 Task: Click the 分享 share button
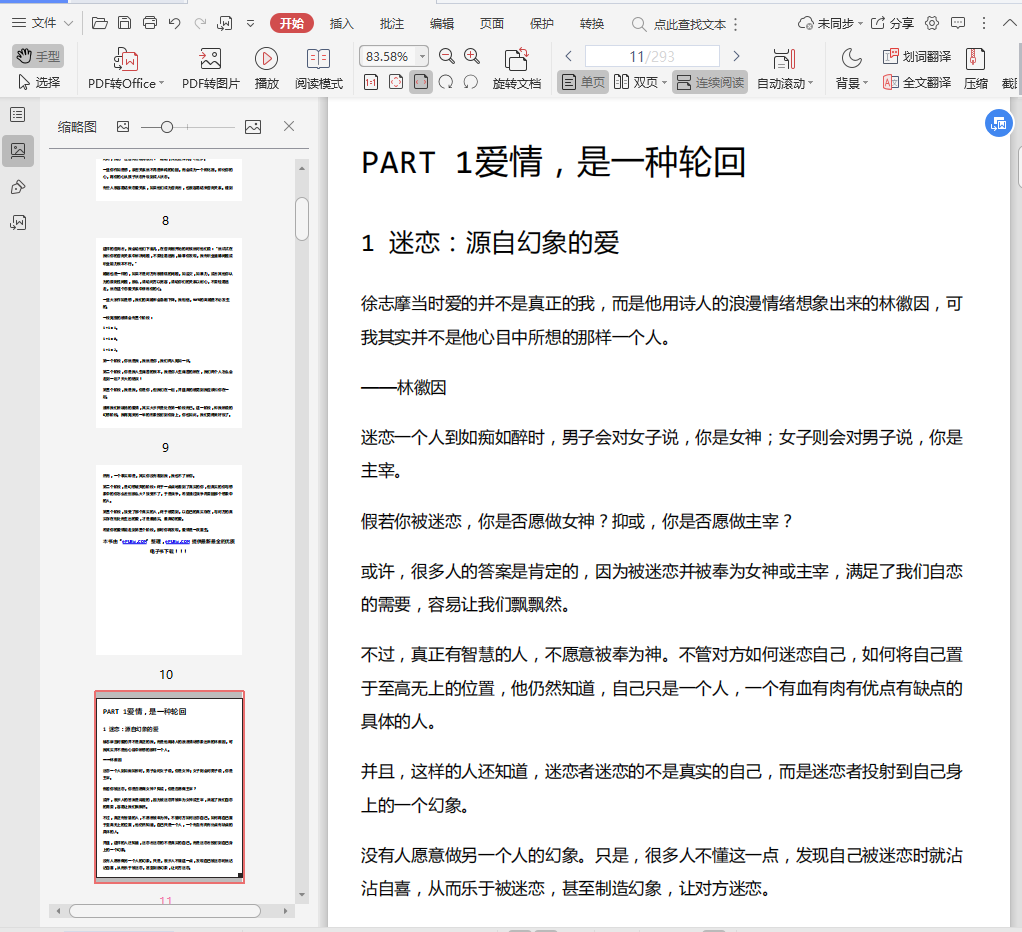click(892, 23)
